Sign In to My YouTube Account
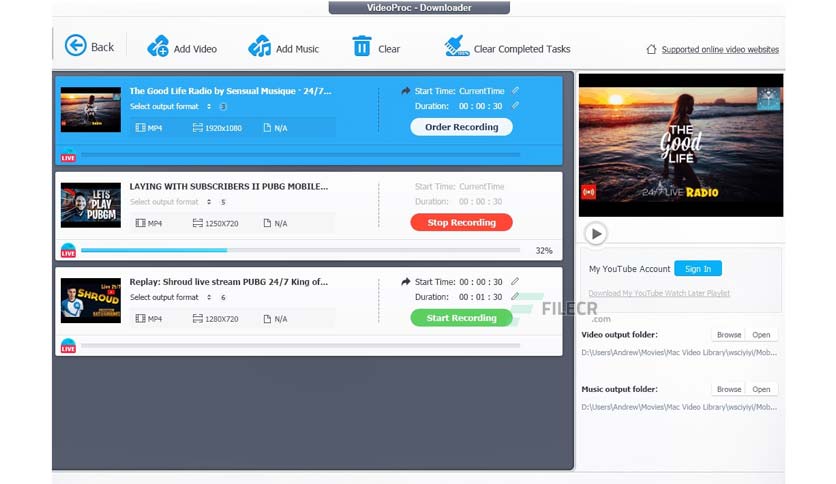This screenshot has height=484, width=836. point(697,269)
